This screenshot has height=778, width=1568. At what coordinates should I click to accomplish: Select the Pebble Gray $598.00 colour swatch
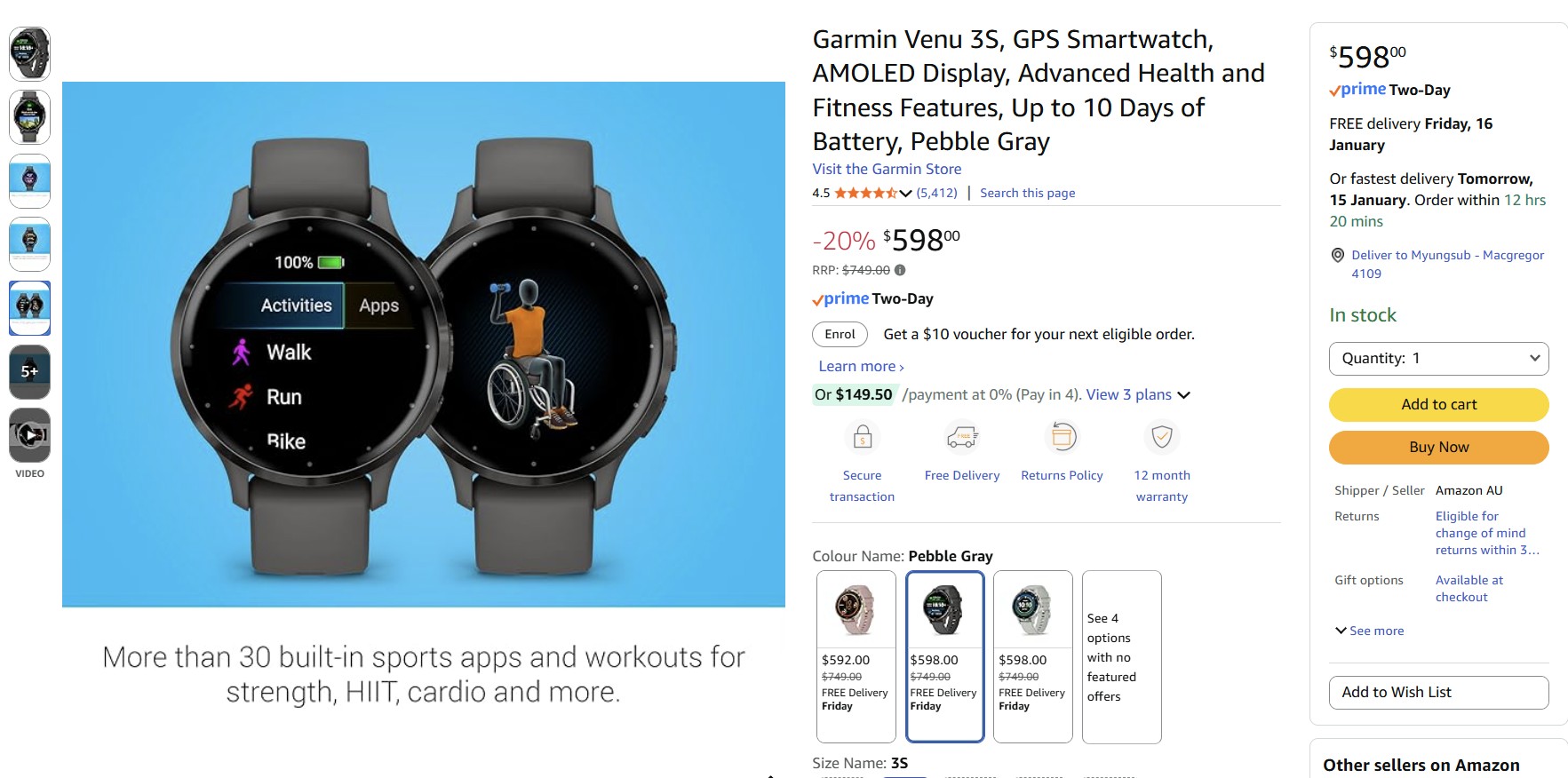point(945,656)
